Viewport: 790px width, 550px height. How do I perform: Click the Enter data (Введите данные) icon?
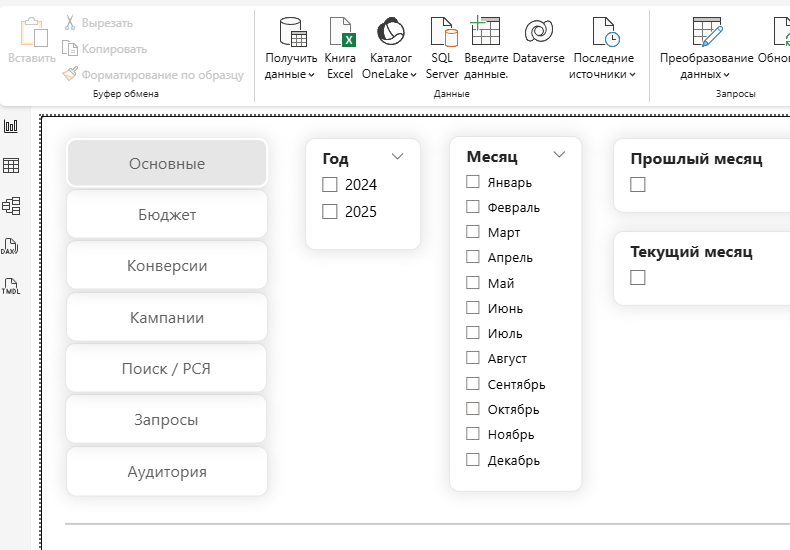point(485,31)
